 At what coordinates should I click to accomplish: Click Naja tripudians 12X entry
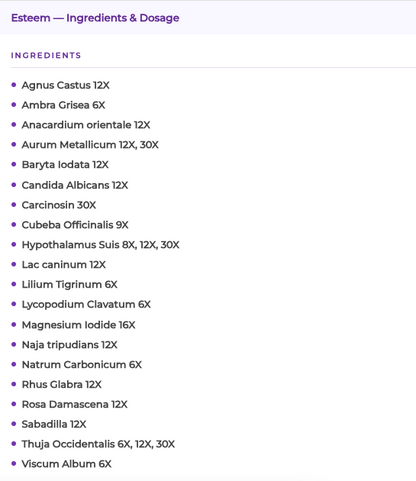click(x=70, y=345)
